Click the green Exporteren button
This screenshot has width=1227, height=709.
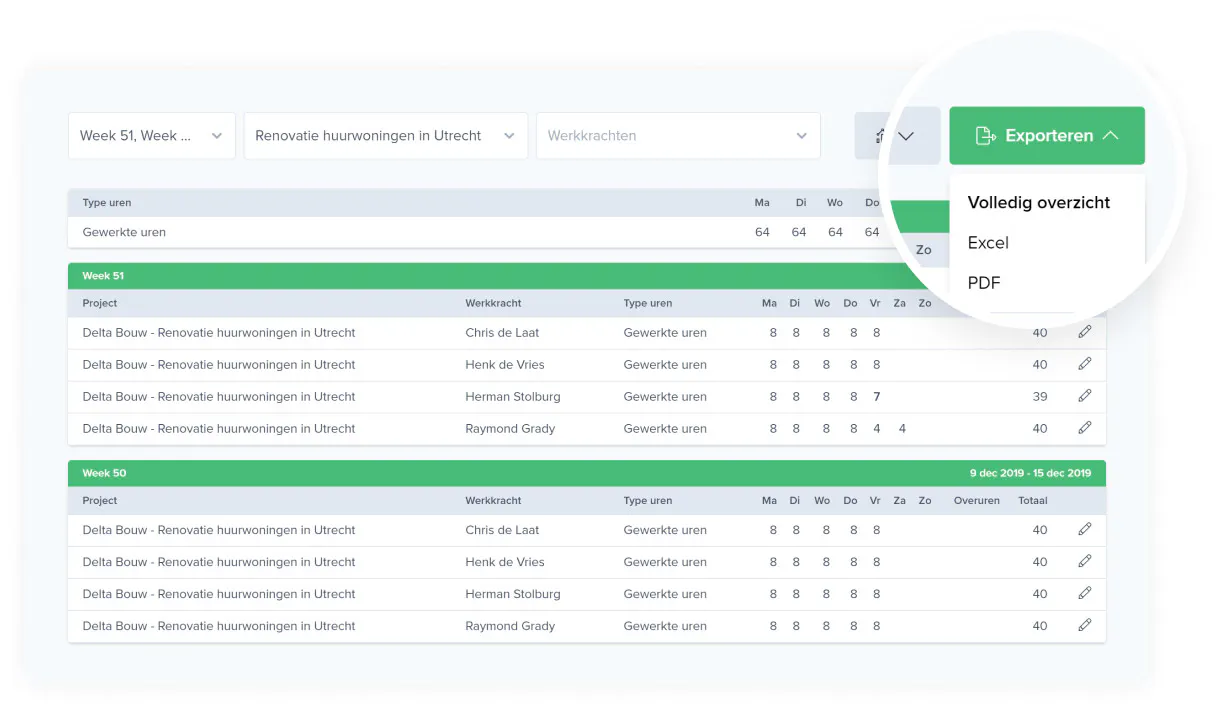1047,136
